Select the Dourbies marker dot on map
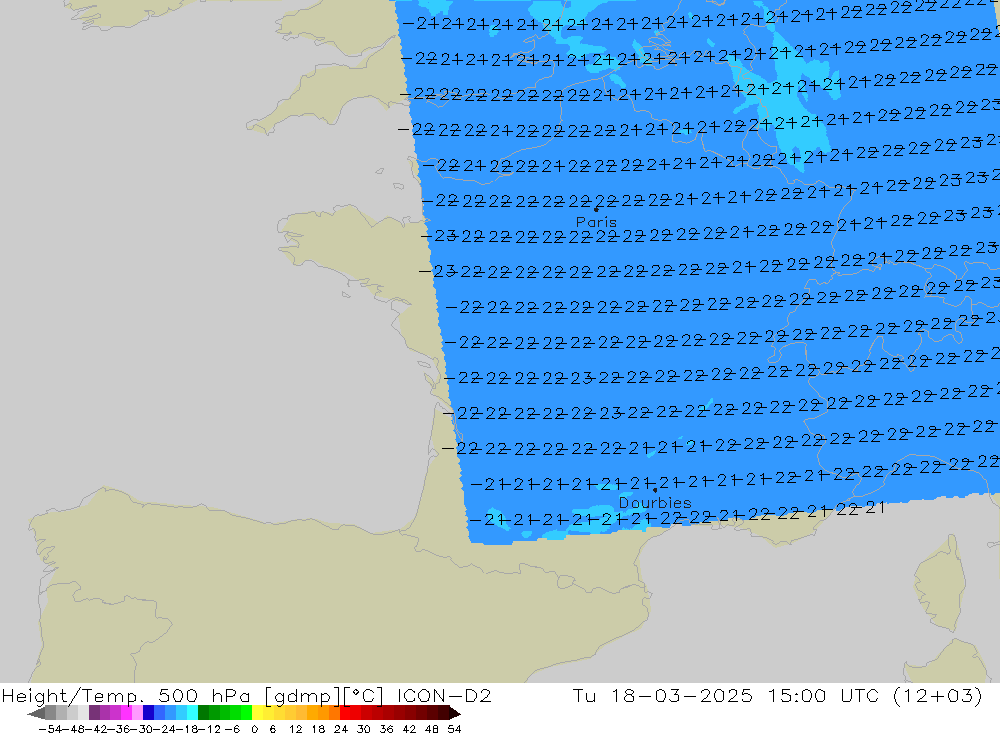This screenshot has height=733, width=1000. click(655, 490)
